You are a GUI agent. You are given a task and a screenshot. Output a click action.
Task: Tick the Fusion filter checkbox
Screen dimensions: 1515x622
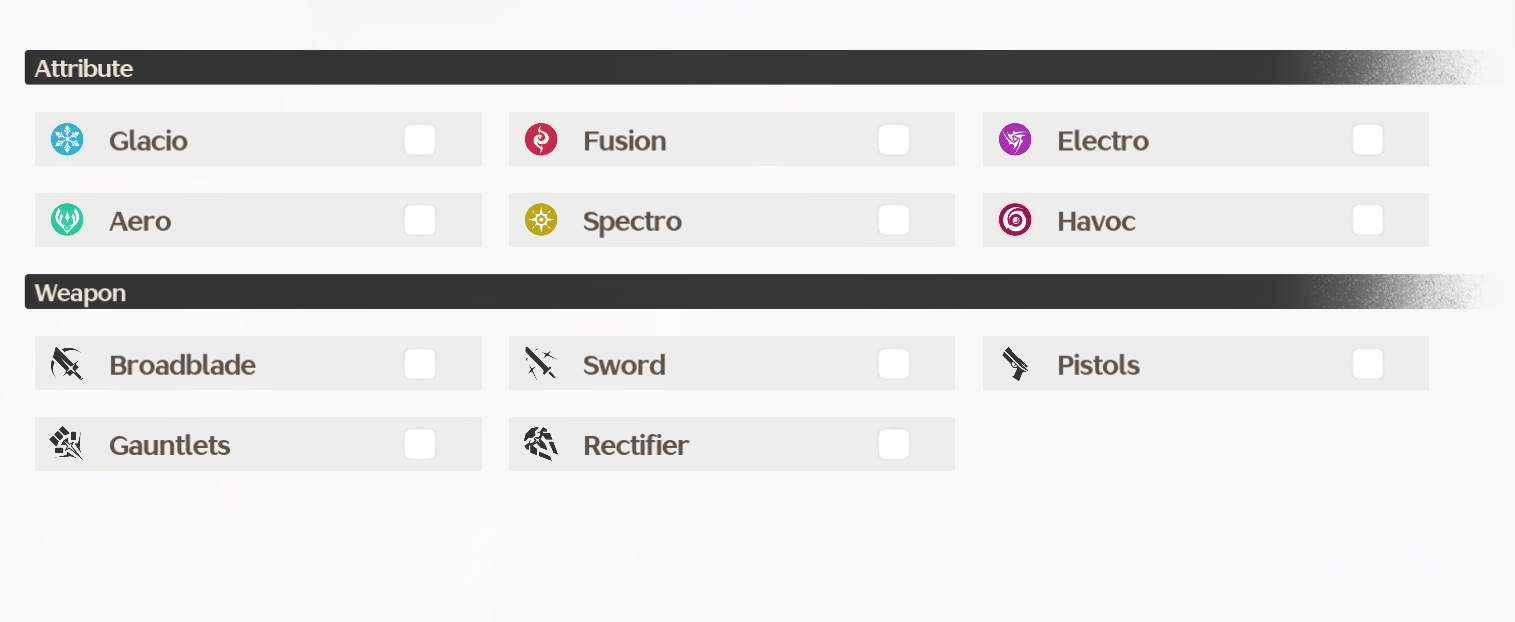(x=894, y=140)
